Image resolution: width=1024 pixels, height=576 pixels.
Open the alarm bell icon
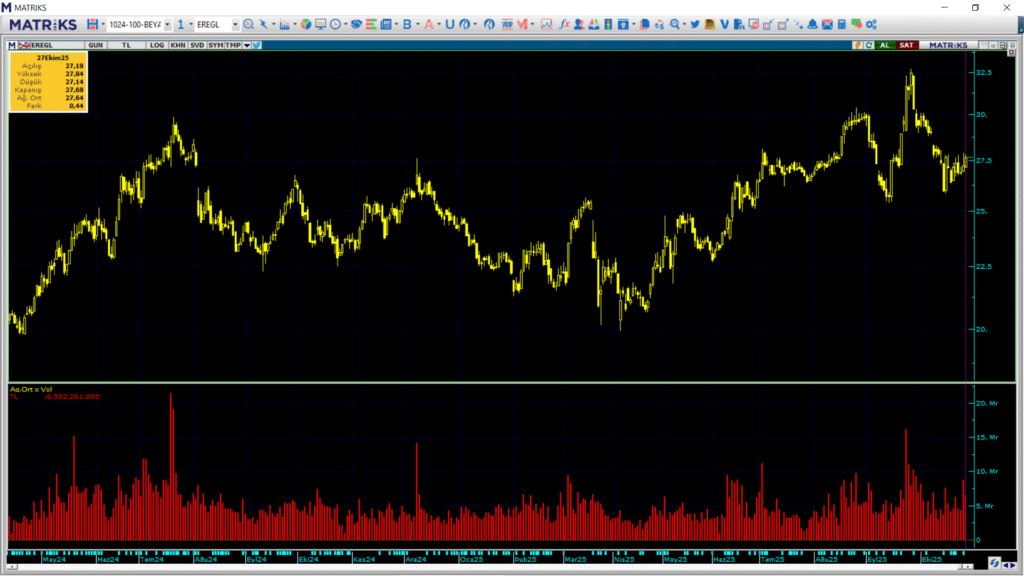812,24
